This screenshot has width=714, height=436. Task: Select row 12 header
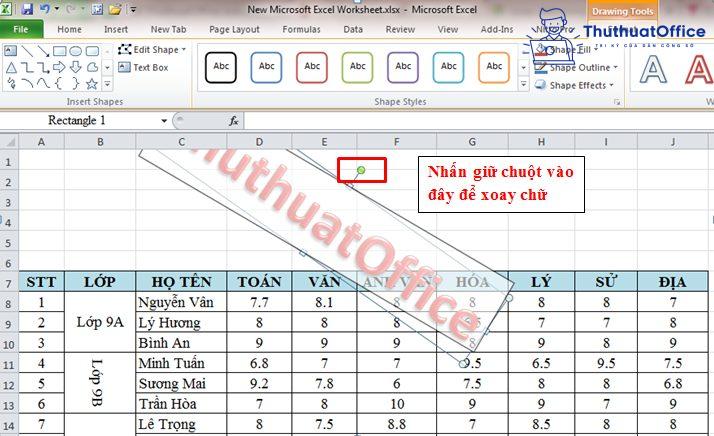tap(9, 385)
